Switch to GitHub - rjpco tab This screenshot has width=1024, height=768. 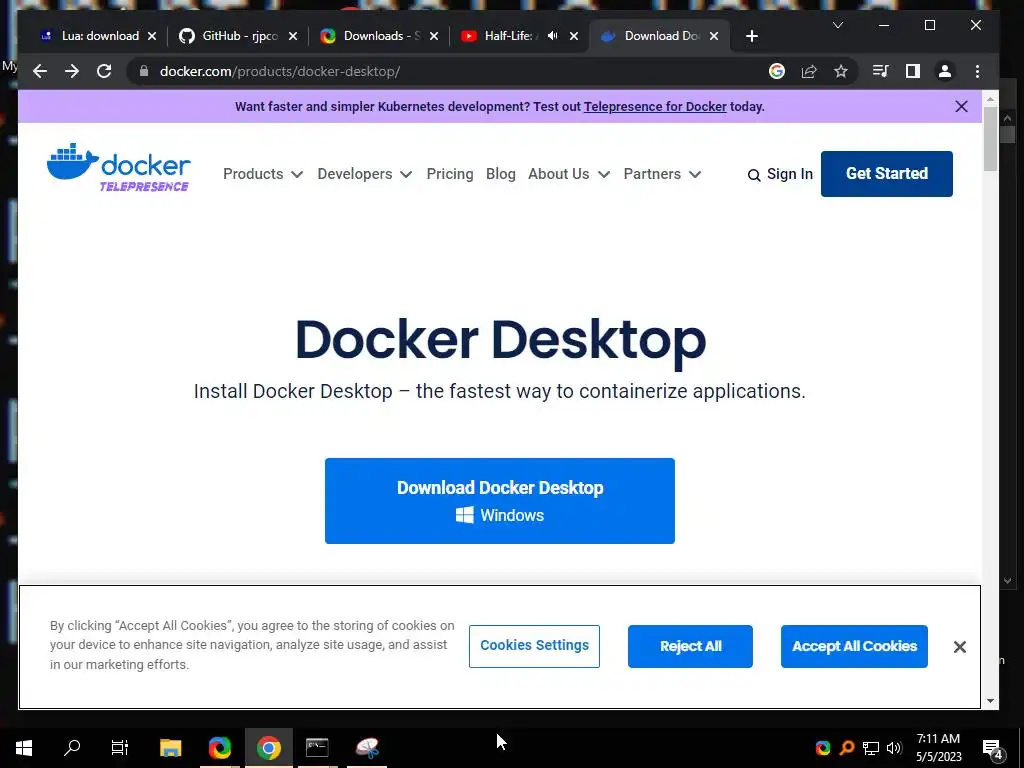pyautogui.click(x=238, y=36)
